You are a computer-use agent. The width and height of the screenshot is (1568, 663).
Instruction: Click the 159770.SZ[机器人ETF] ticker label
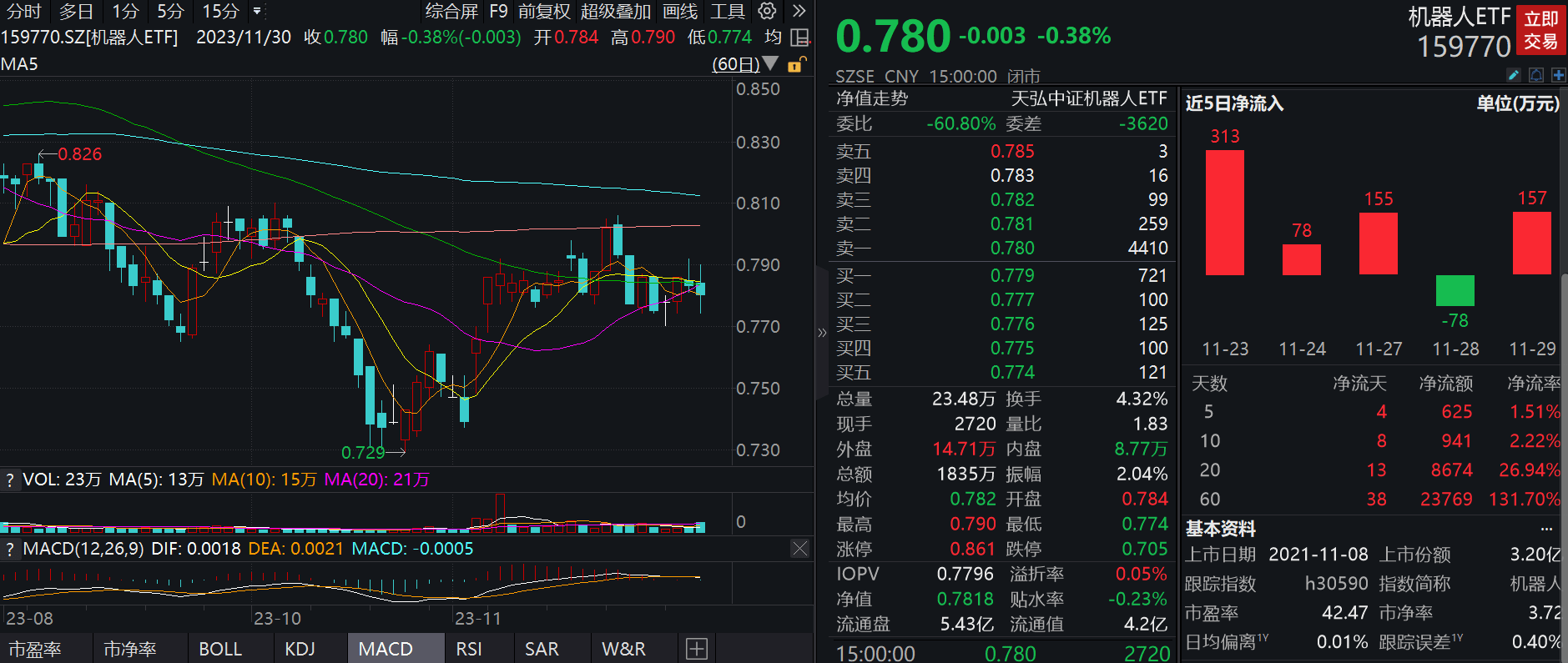point(89,38)
